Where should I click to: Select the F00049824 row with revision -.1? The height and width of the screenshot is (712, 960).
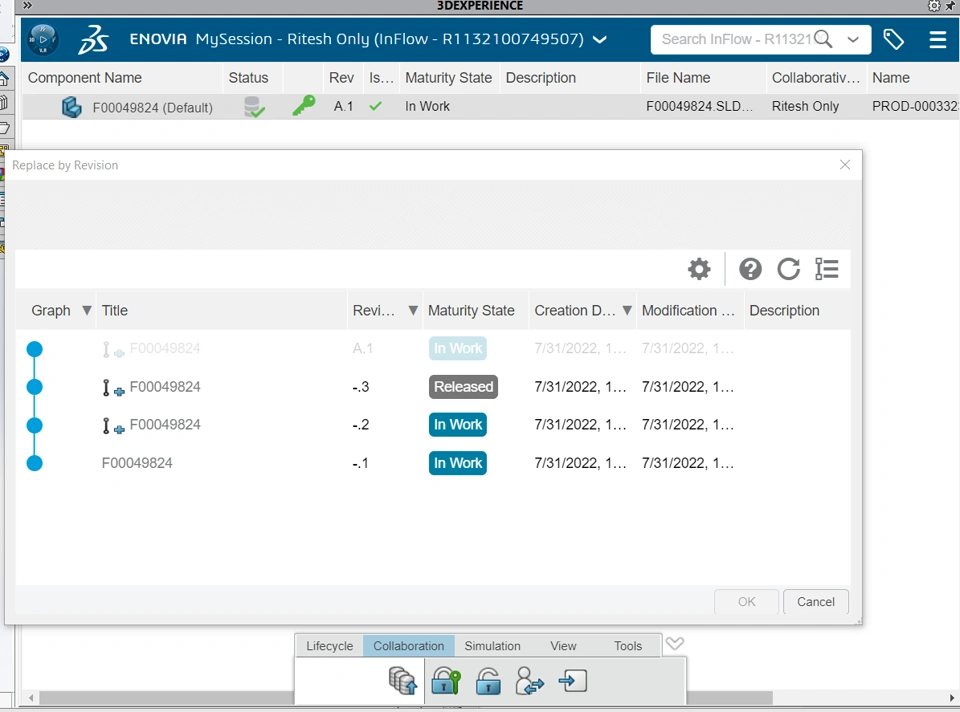pyautogui.click(x=433, y=463)
